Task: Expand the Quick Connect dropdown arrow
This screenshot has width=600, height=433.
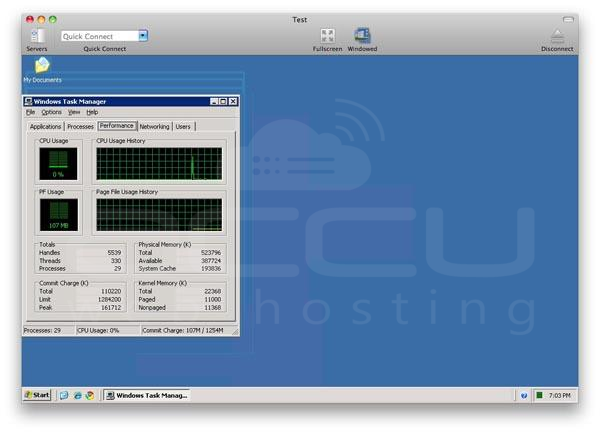Action: 143,36
